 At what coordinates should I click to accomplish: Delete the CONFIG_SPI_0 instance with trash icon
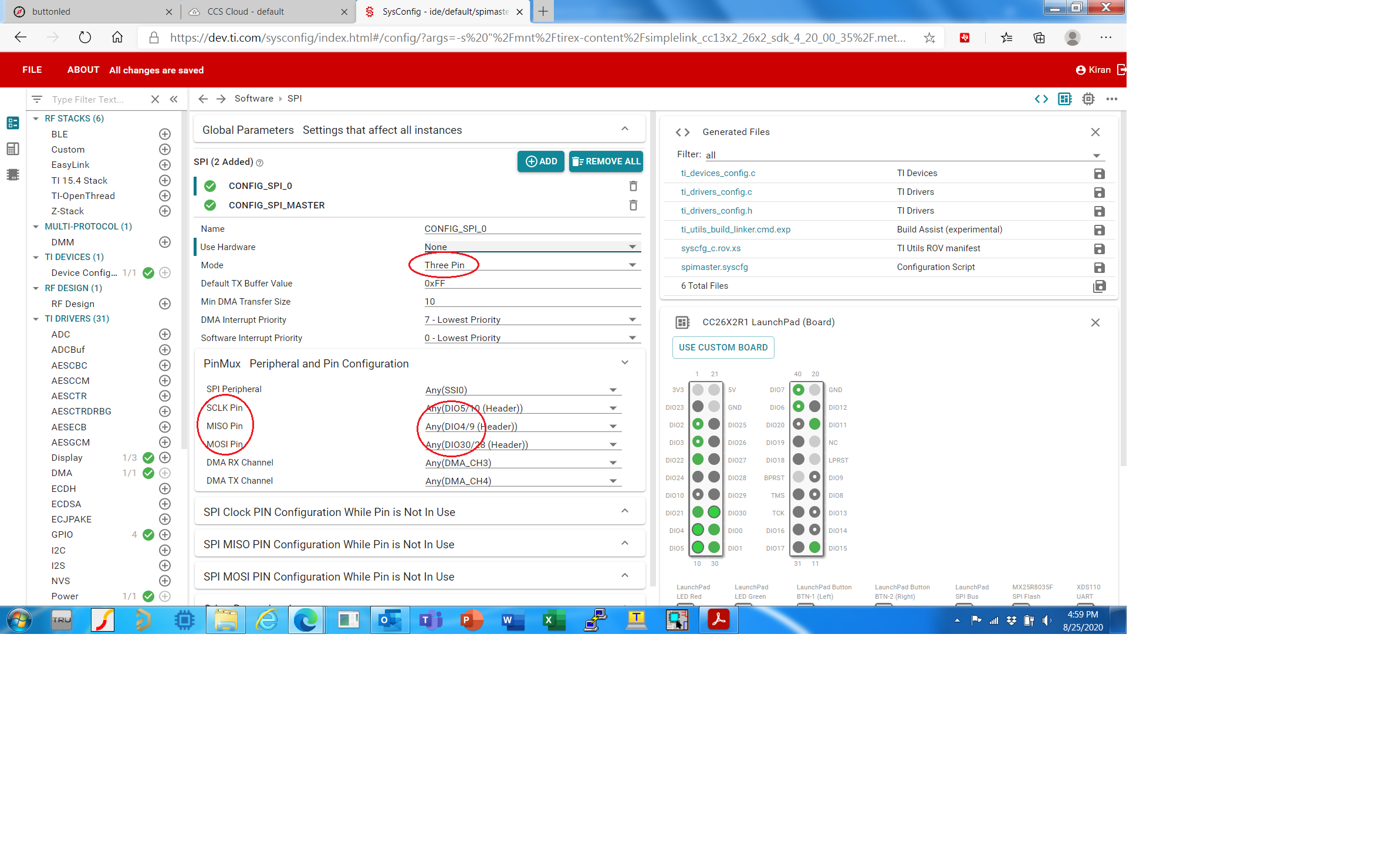(633, 186)
